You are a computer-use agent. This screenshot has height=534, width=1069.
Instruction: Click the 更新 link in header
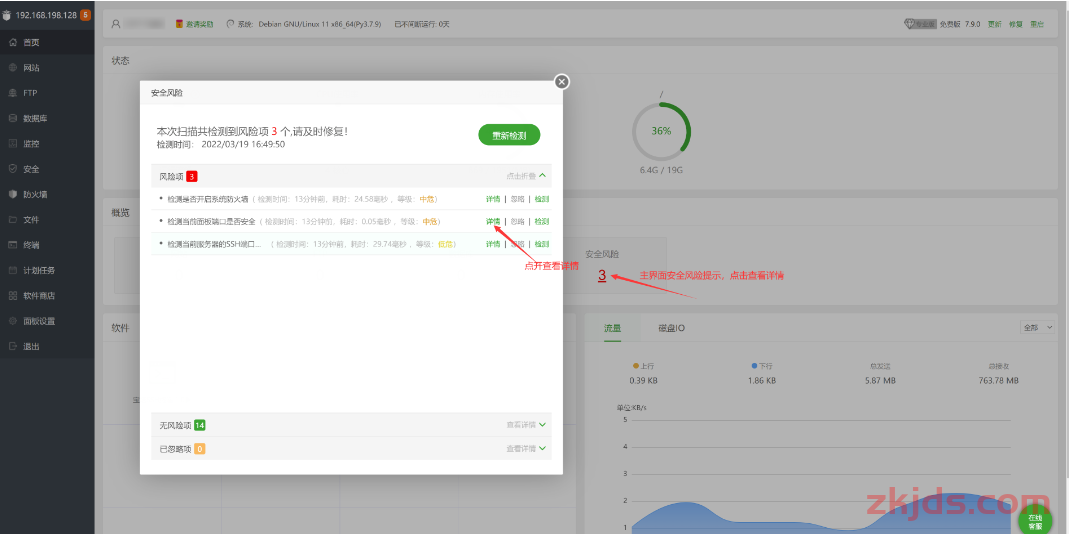995,24
